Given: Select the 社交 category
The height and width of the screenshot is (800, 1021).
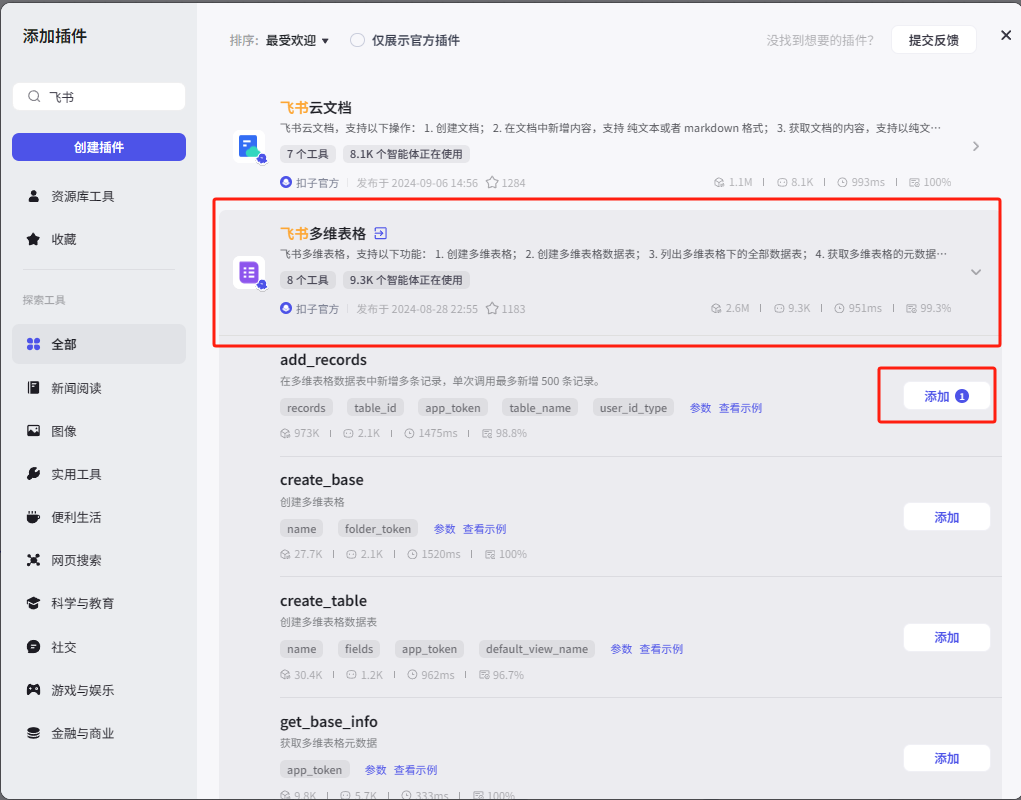Looking at the screenshot, I should [x=99, y=647].
